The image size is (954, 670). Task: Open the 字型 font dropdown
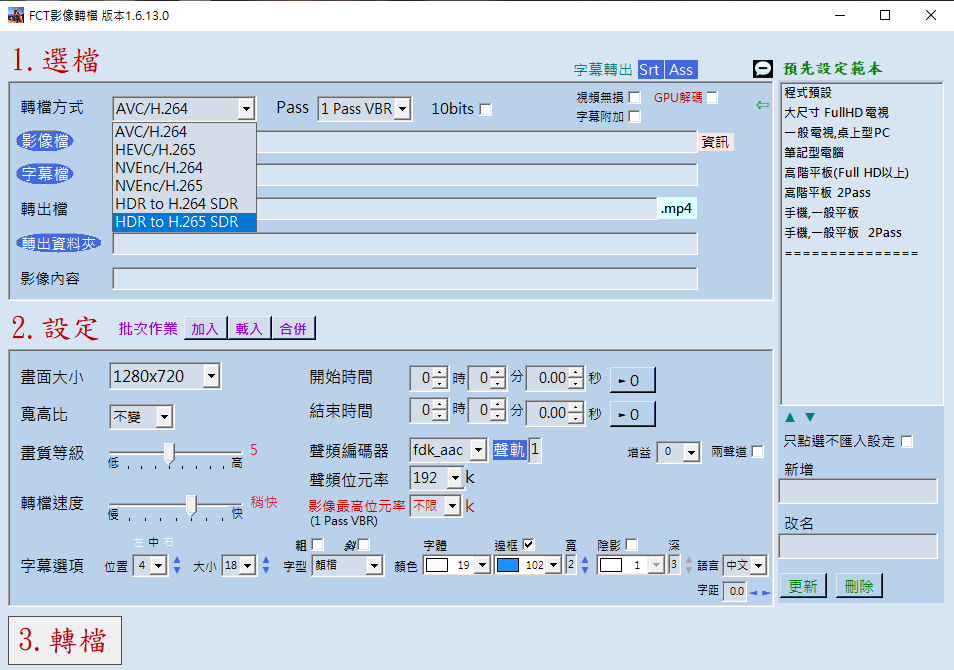(x=374, y=565)
